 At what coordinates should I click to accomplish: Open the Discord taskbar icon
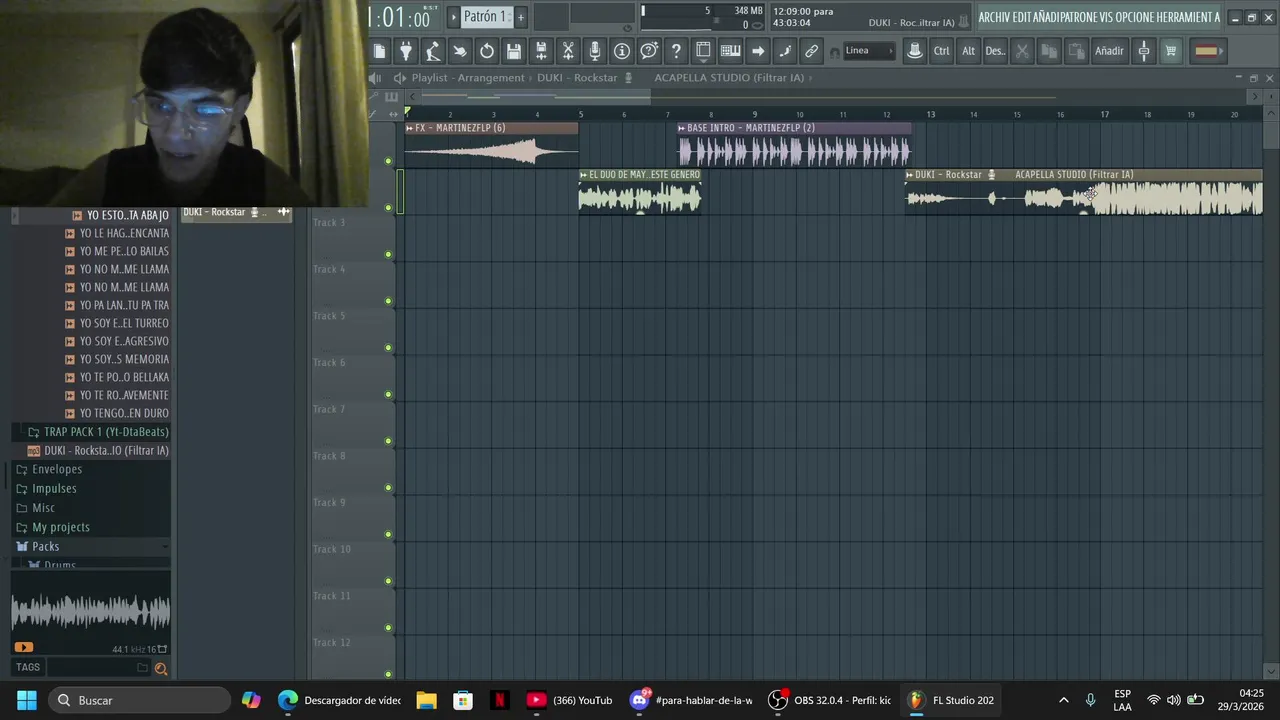pyautogui.click(x=640, y=700)
